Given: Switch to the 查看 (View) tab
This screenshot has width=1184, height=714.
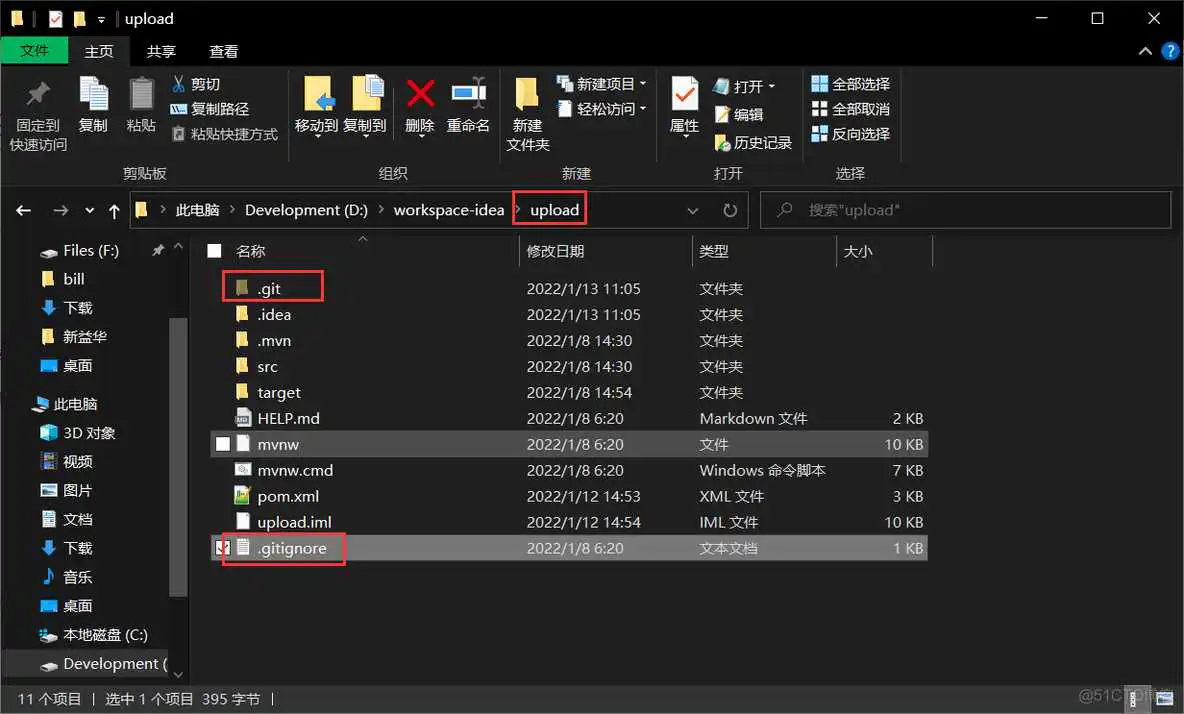Looking at the screenshot, I should pos(222,51).
